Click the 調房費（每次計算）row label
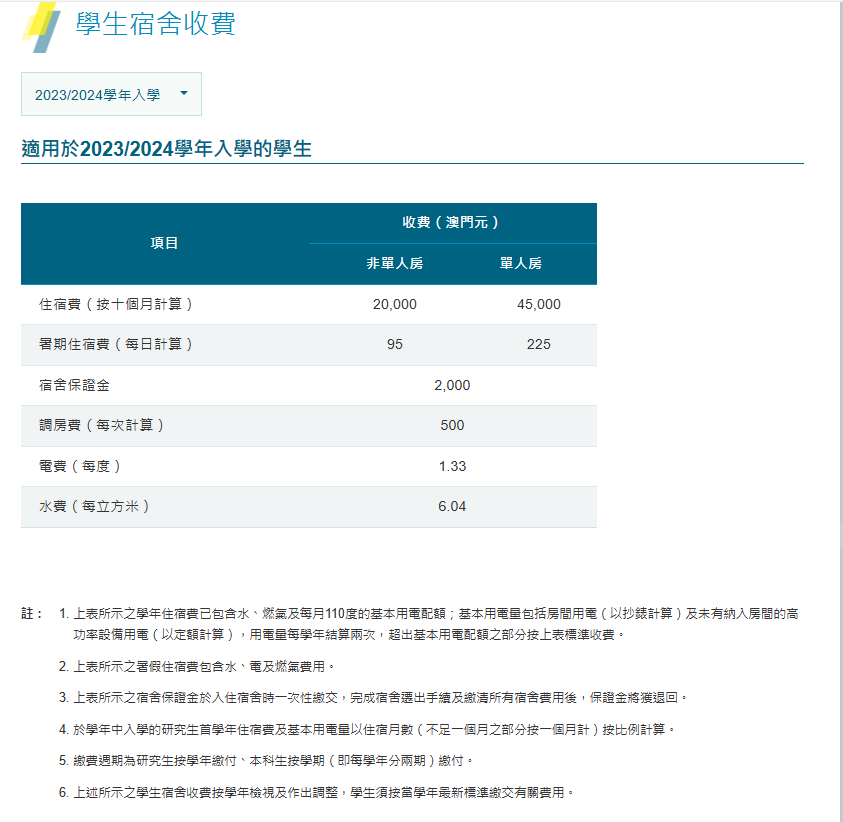Viewport: 843px width, 822px height. pos(102,425)
